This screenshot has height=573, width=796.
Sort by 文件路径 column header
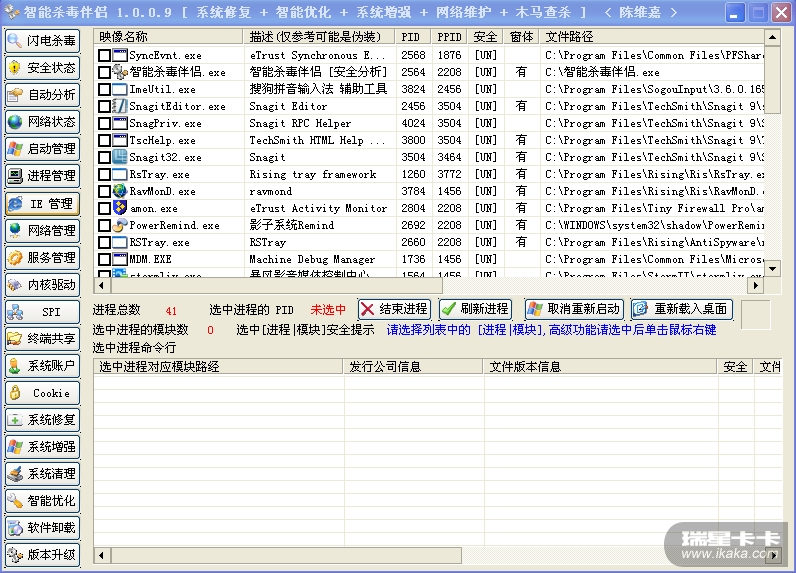(652, 37)
